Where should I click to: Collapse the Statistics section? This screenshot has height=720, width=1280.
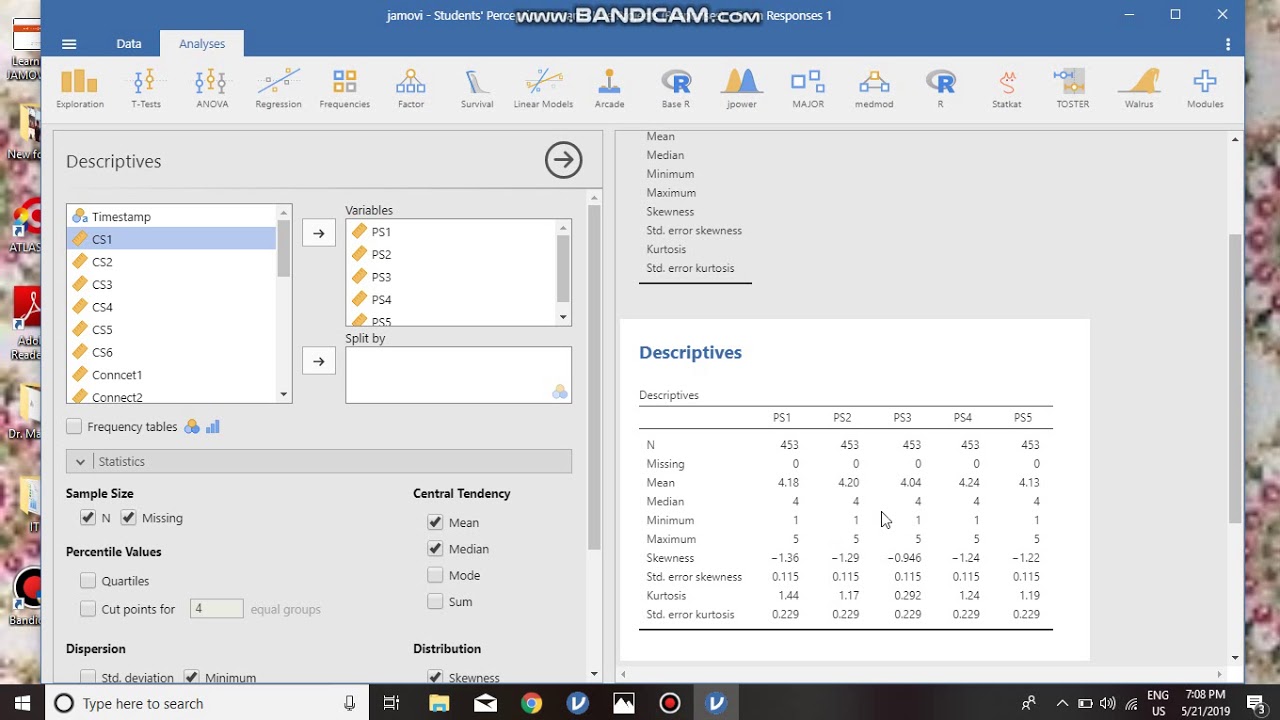(x=80, y=462)
